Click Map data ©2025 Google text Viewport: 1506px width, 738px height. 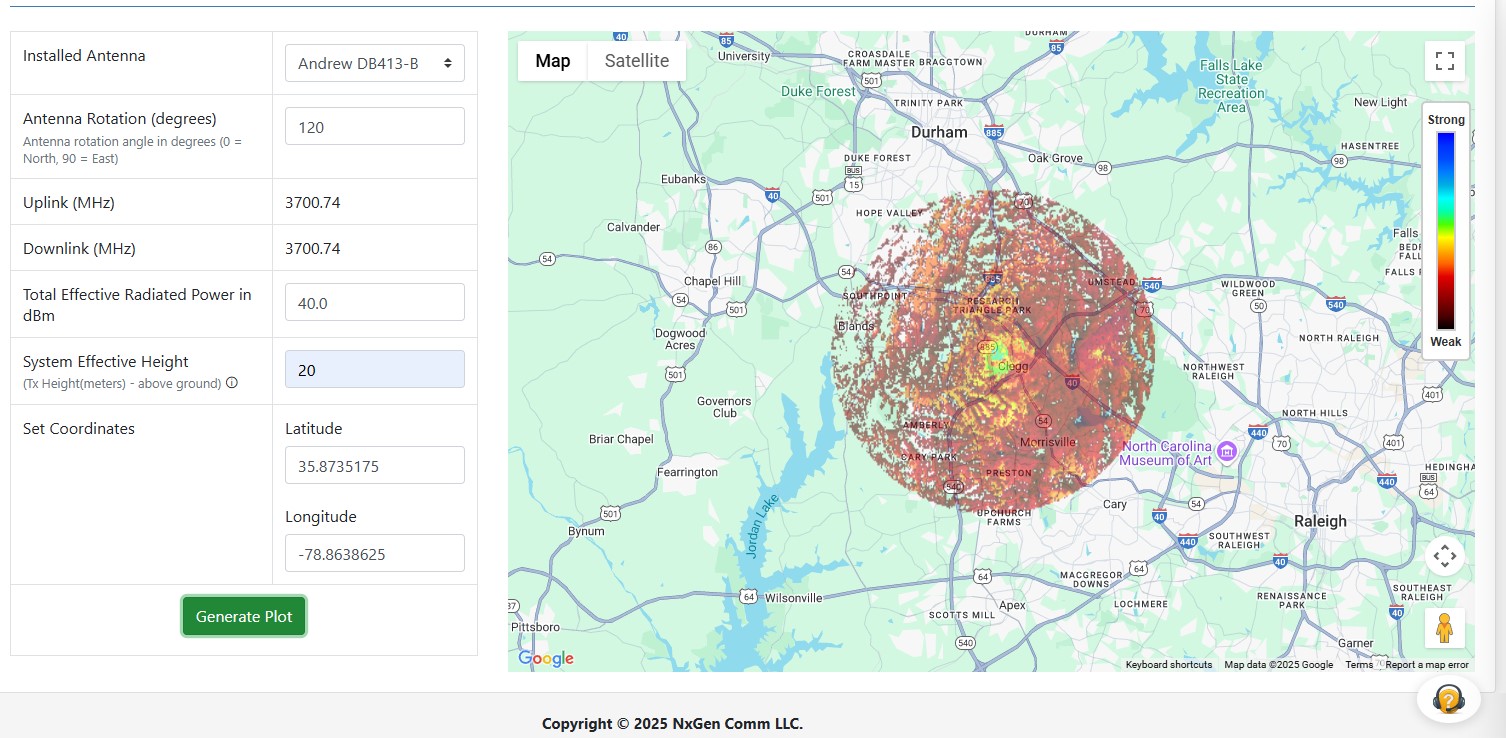pyautogui.click(x=1278, y=665)
